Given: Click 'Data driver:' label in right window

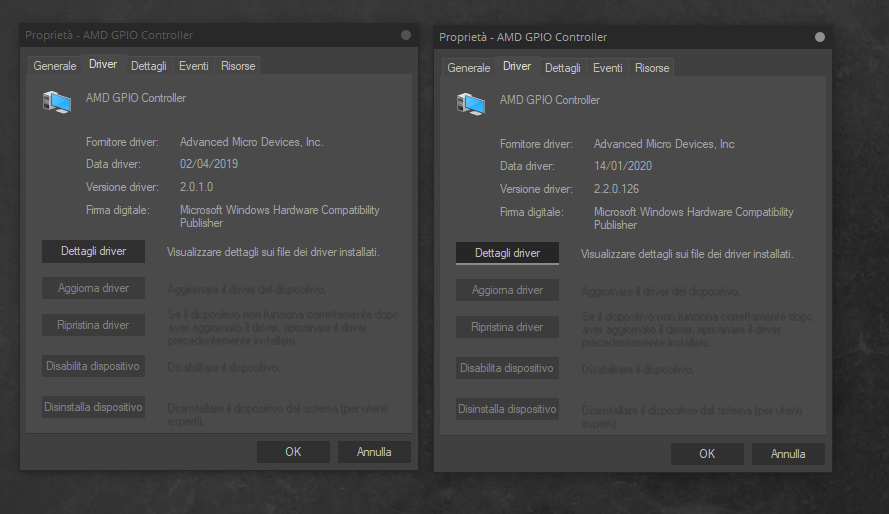Looking at the screenshot, I should tap(527, 166).
